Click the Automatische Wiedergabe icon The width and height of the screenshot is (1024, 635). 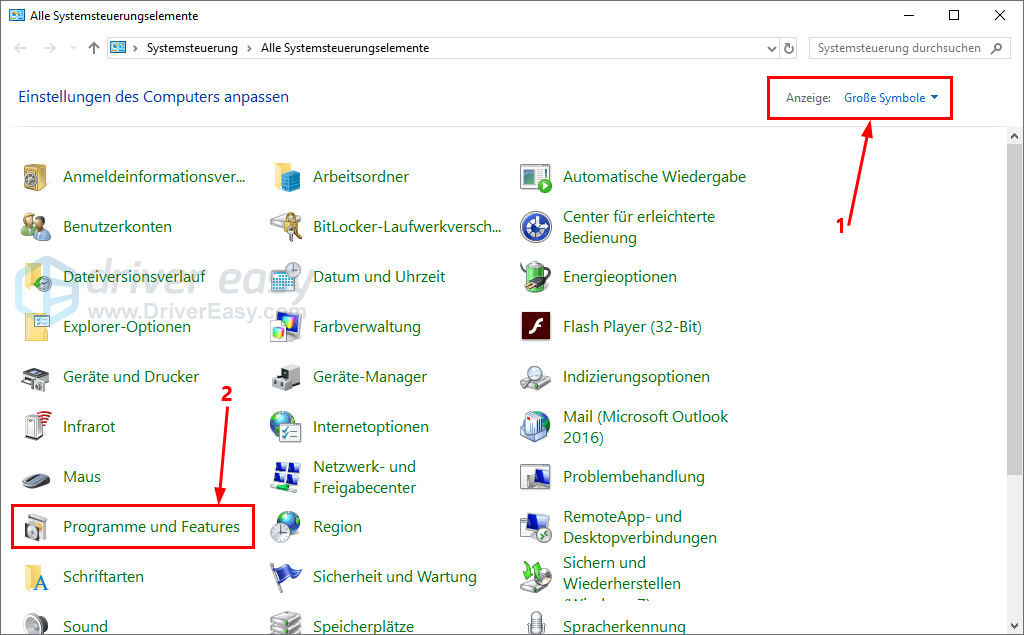point(536,177)
